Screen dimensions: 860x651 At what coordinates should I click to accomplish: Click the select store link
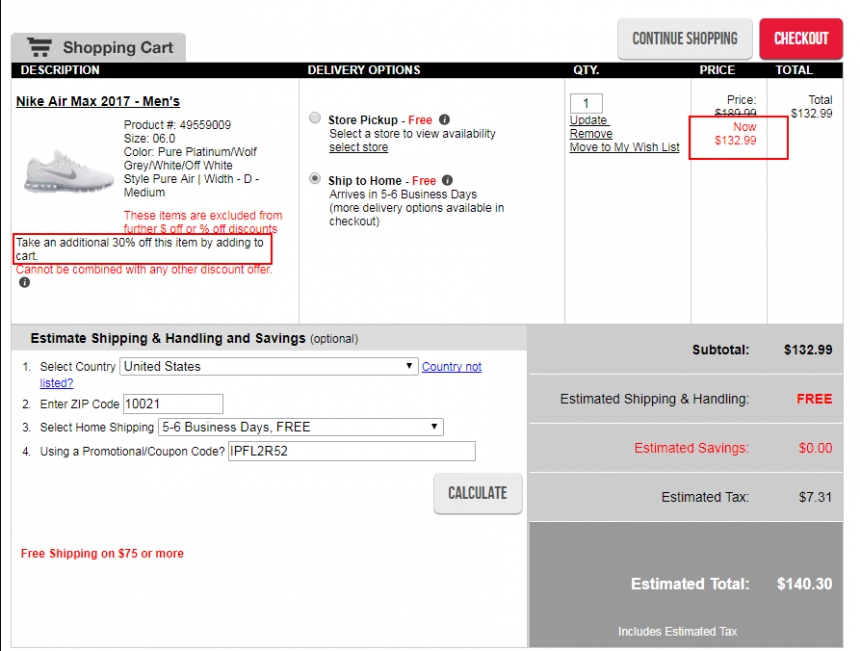coord(358,148)
